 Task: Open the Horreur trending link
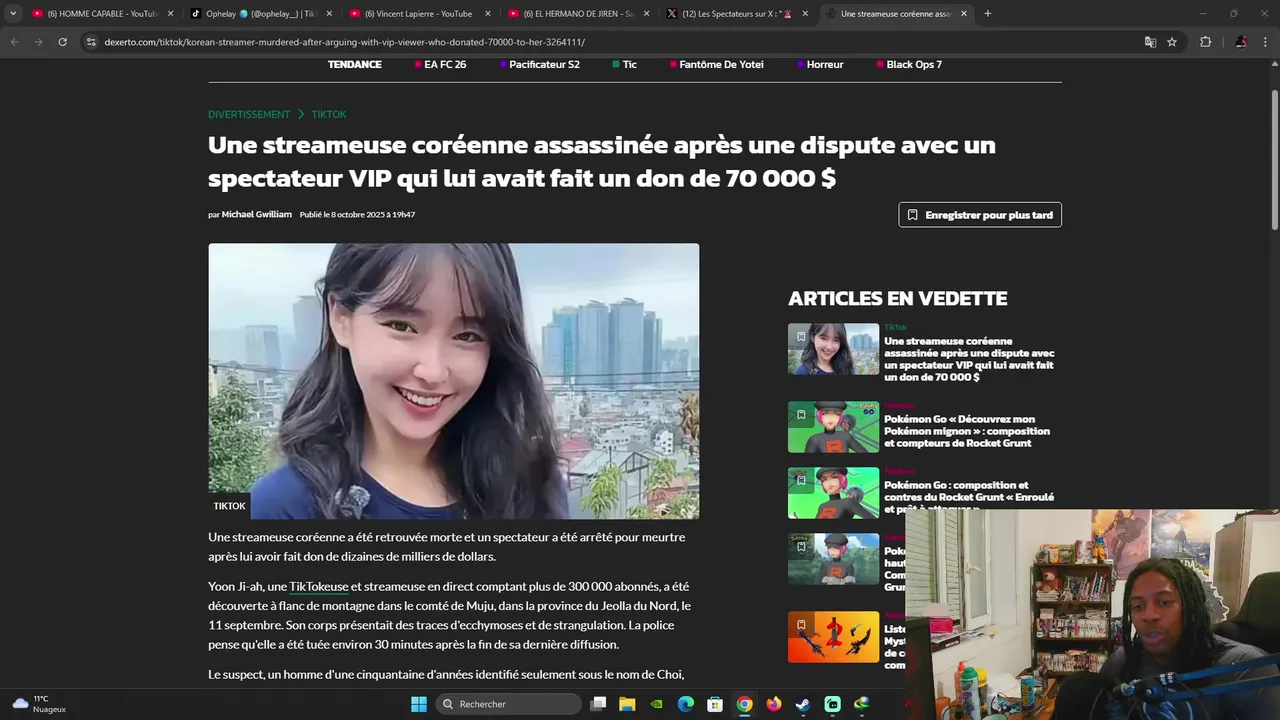tap(821, 64)
